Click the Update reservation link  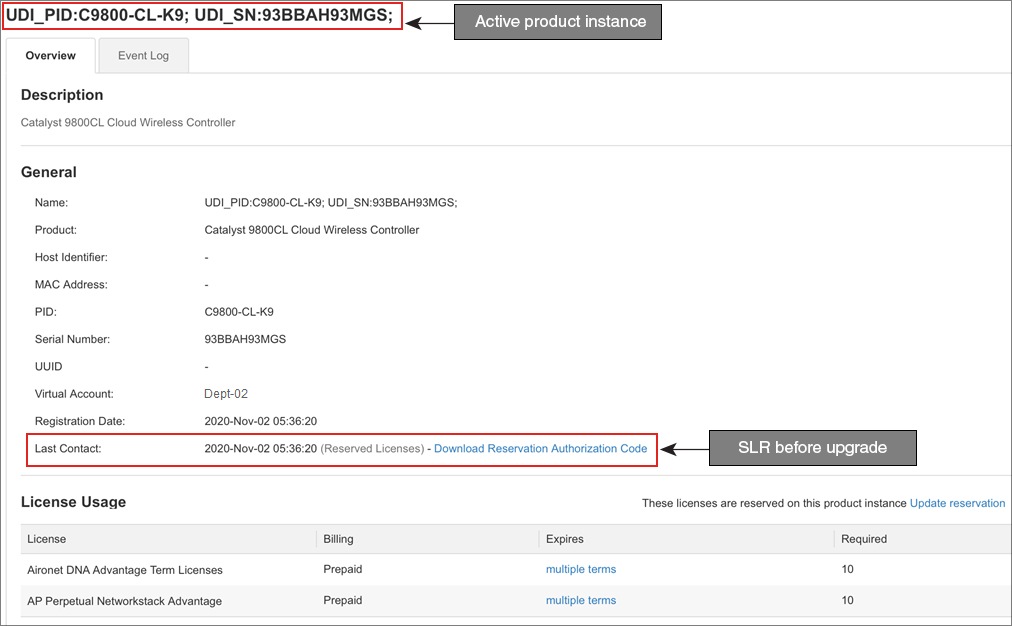tap(957, 503)
